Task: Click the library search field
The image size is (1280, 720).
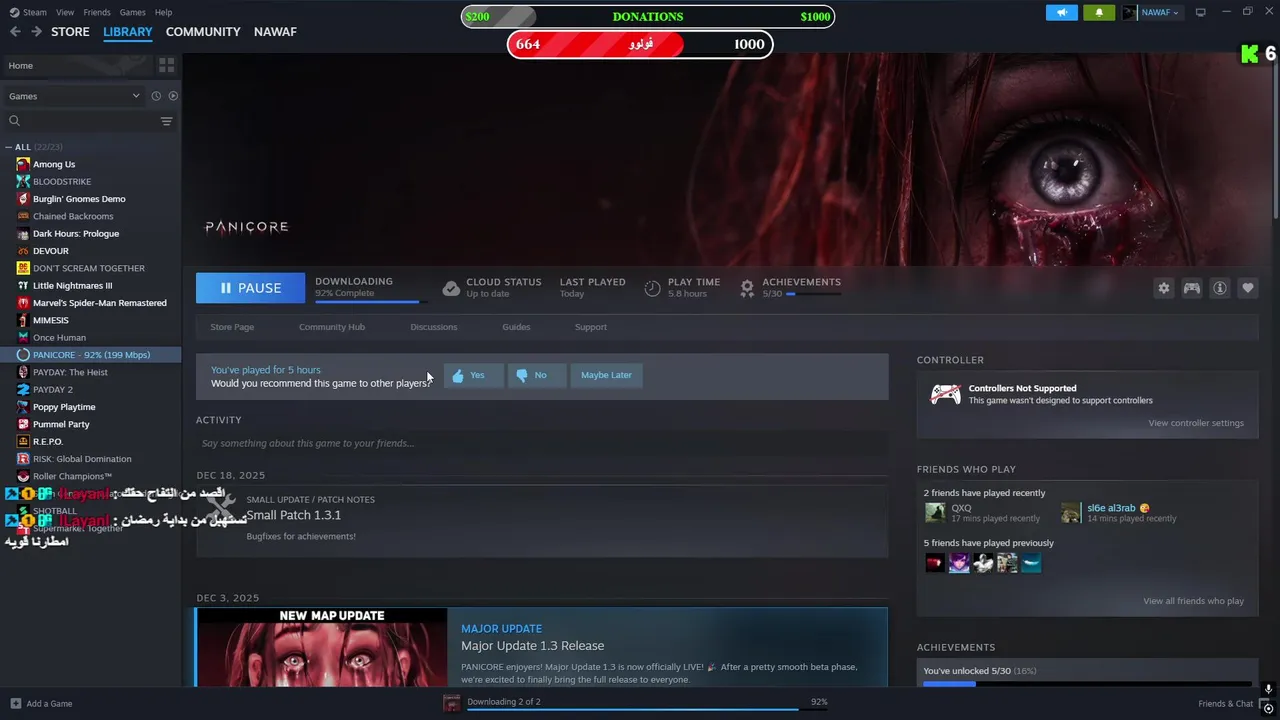Action: pos(90,121)
